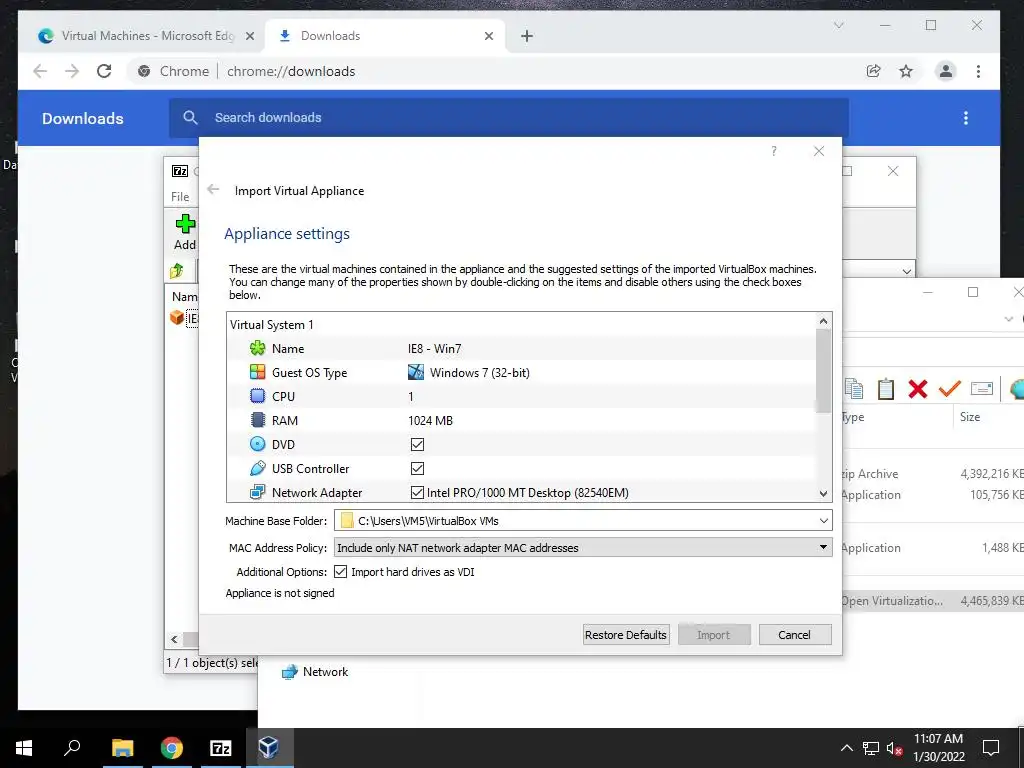Click scrollbar up arrow in appliance list

824,321
